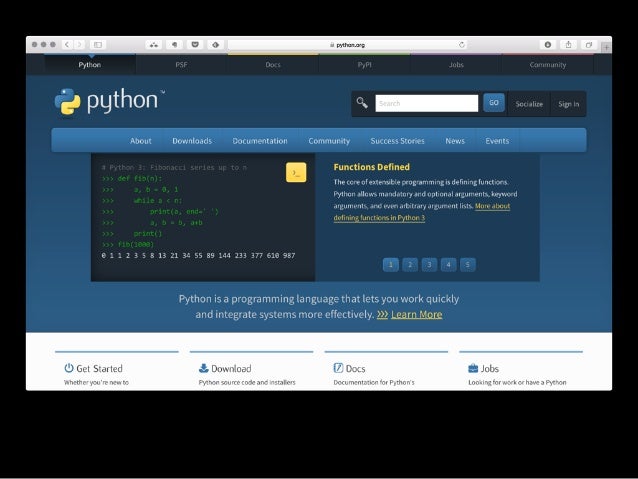Go forward with Safari's forward arrow
Screen dimensions: 638x479
[80, 45]
